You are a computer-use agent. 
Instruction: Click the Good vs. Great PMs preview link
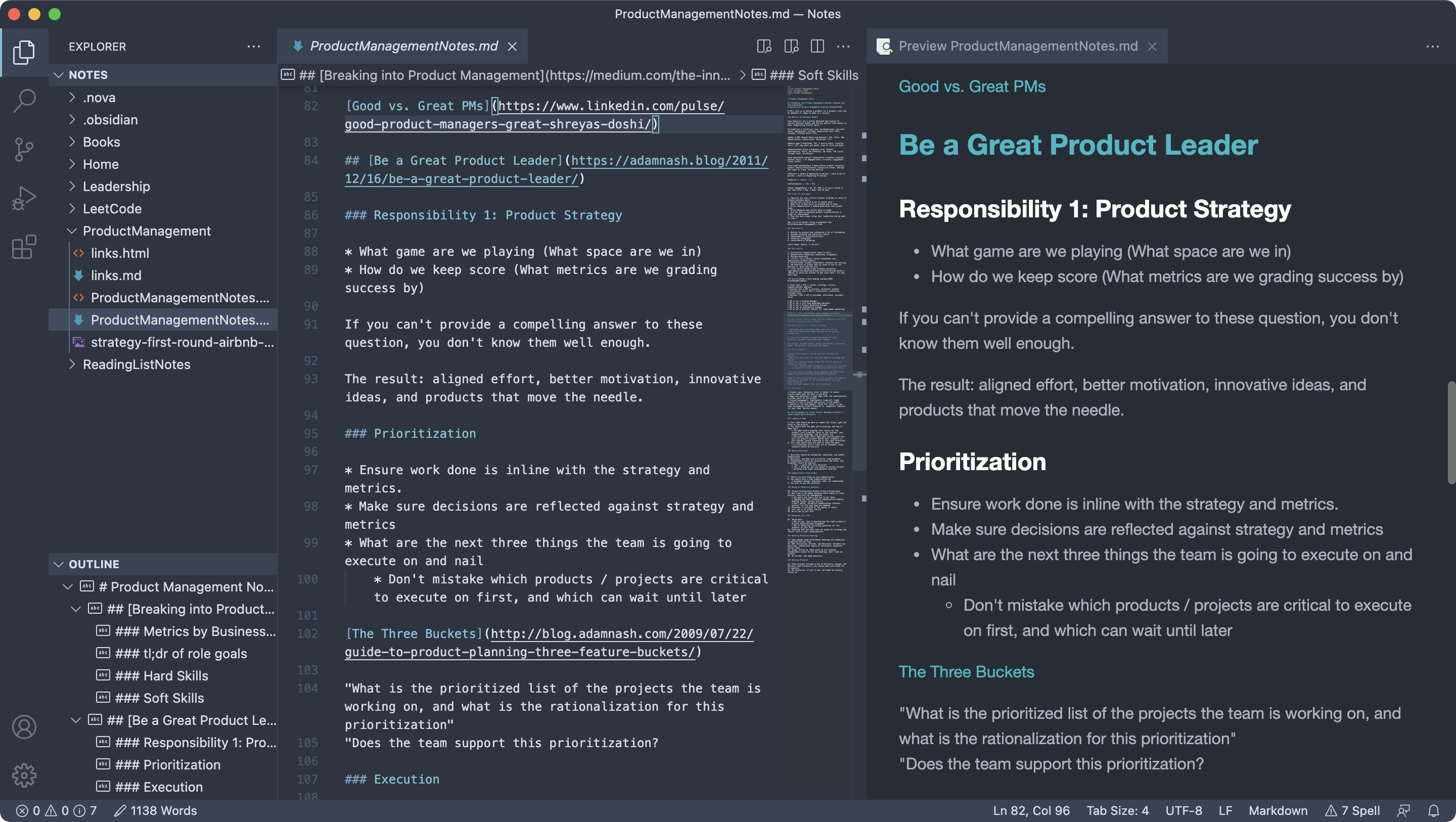point(972,86)
